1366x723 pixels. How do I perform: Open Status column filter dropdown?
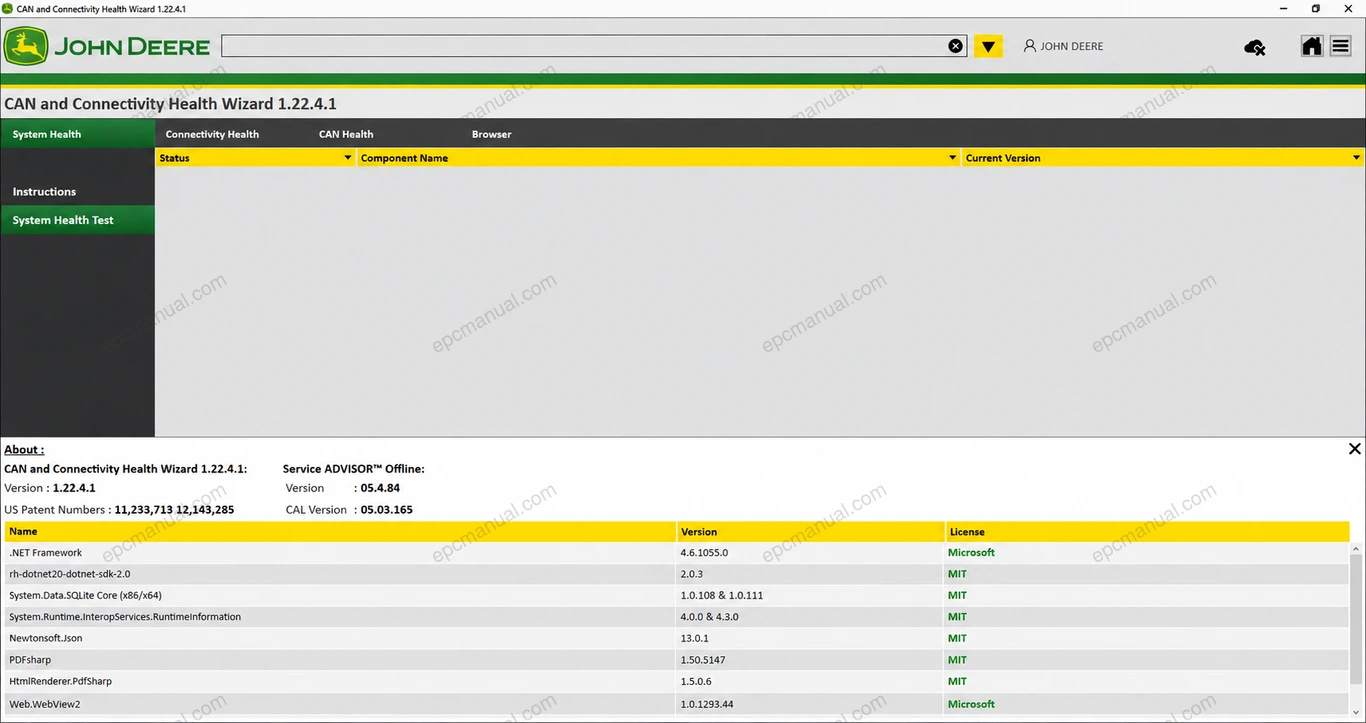click(x=348, y=158)
